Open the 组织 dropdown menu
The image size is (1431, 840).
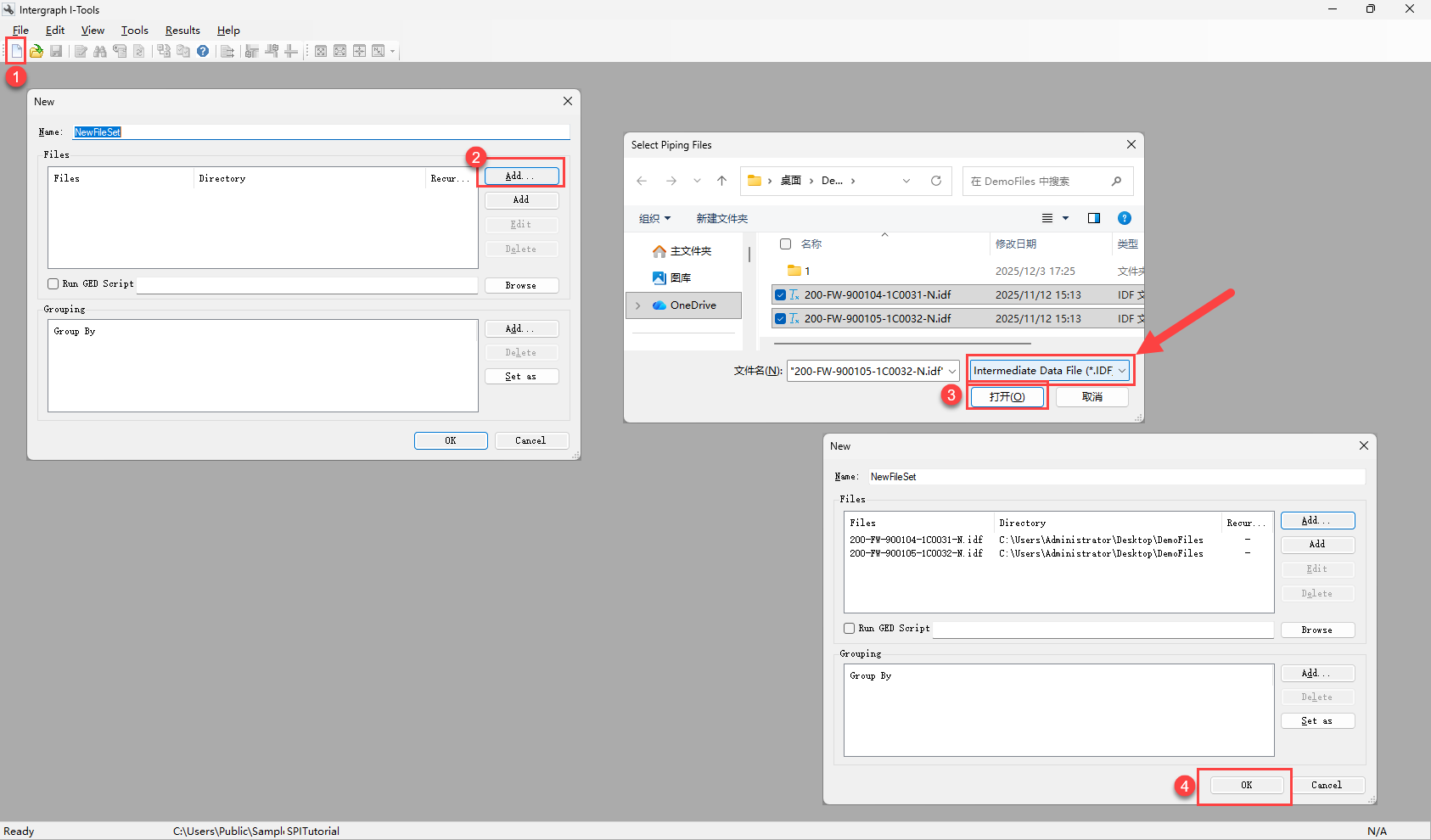pos(654,219)
